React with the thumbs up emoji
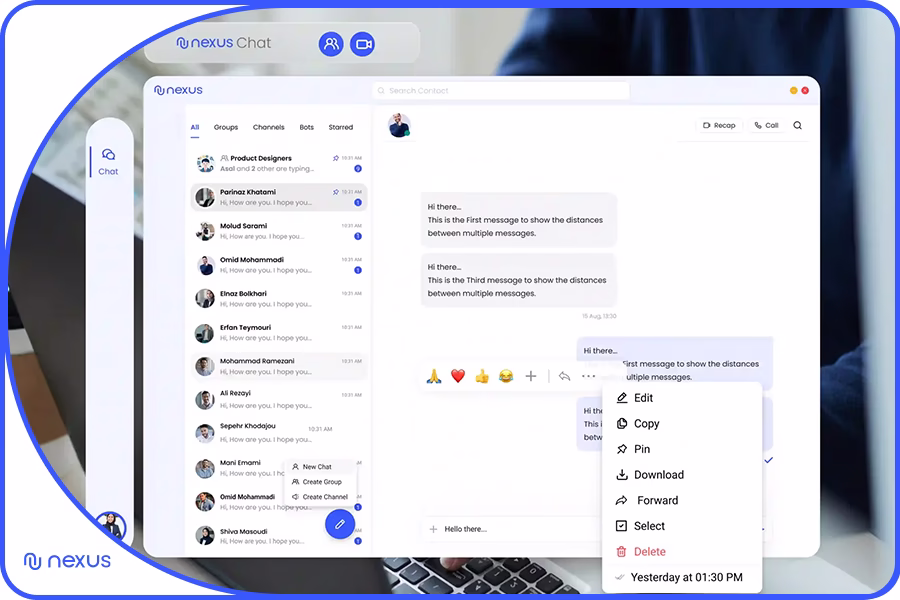The width and height of the screenshot is (900, 600). tap(482, 376)
